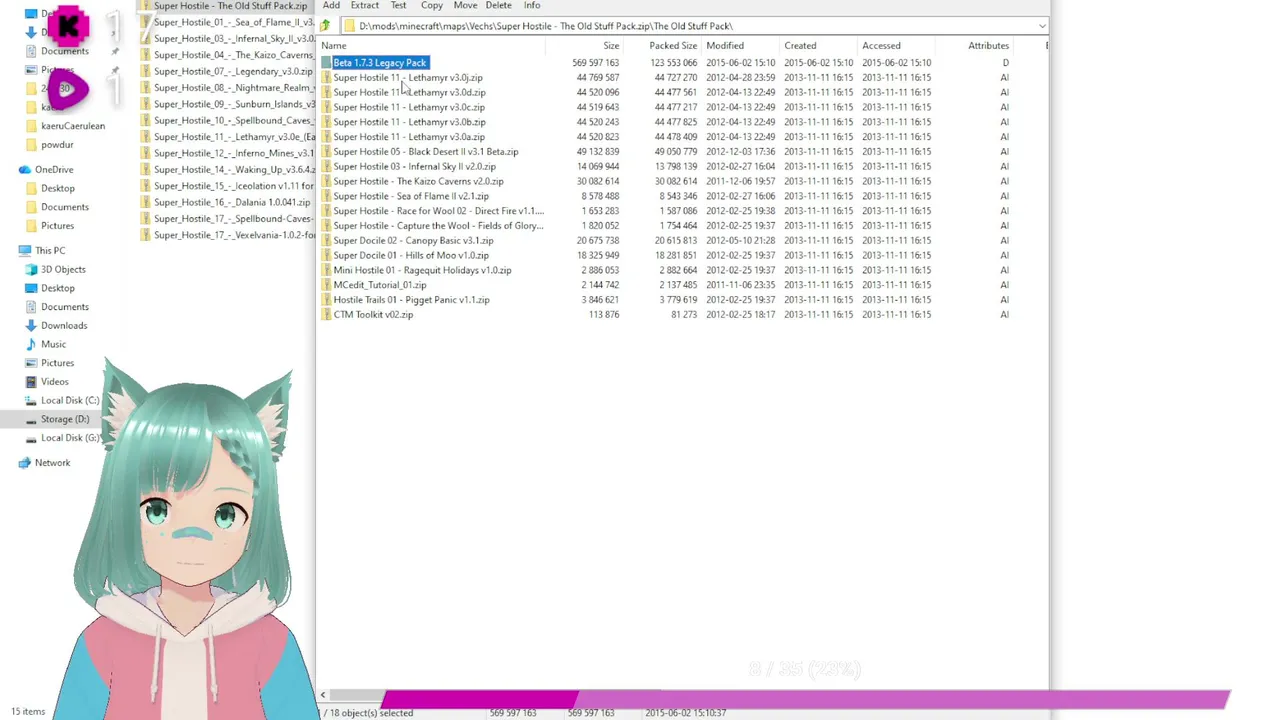This screenshot has width=1280, height=720.
Task: Click the zip icon of Super Docile 02 - Canopy Basic
Action: 326,241
